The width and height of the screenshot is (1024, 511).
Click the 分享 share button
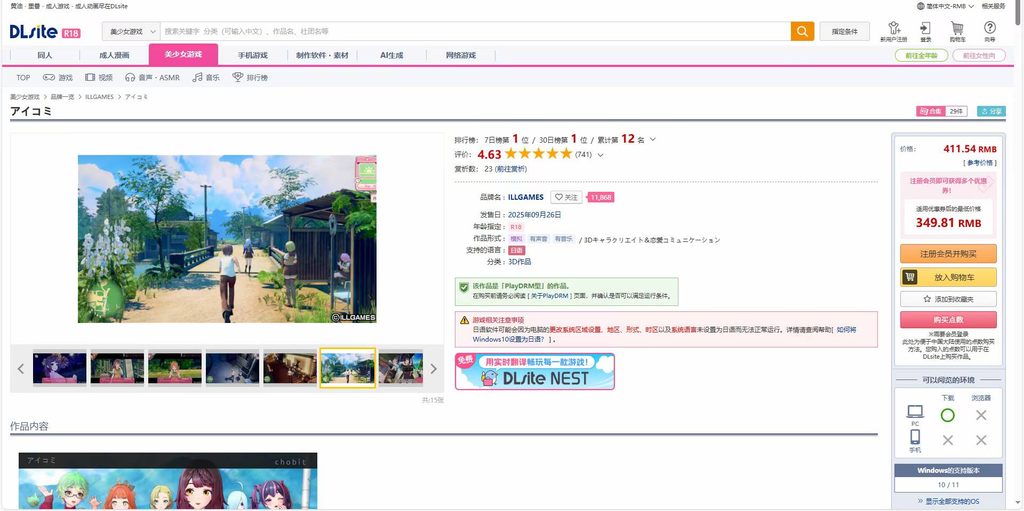(991, 111)
